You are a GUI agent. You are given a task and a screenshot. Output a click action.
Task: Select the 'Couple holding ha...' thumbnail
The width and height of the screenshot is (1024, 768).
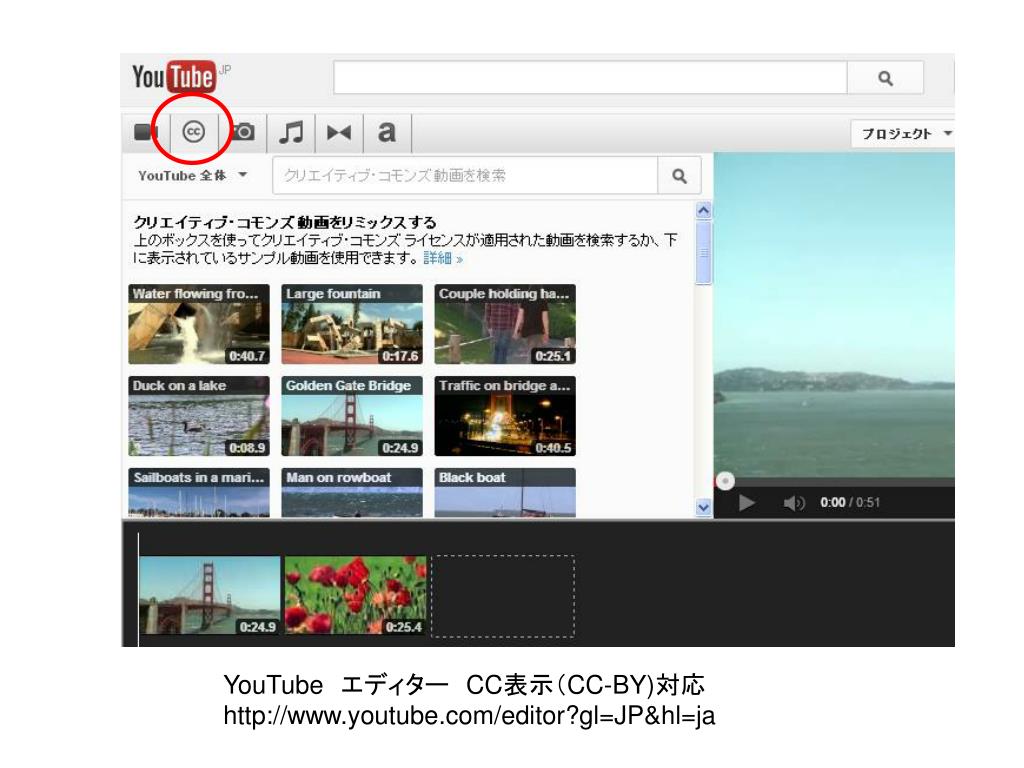coord(505,324)
